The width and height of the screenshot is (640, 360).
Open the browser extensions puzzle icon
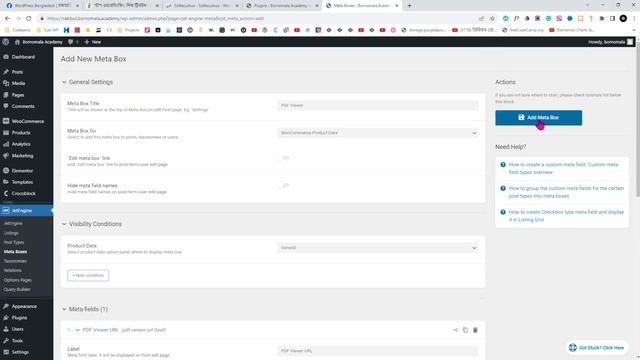pos(602,18)
